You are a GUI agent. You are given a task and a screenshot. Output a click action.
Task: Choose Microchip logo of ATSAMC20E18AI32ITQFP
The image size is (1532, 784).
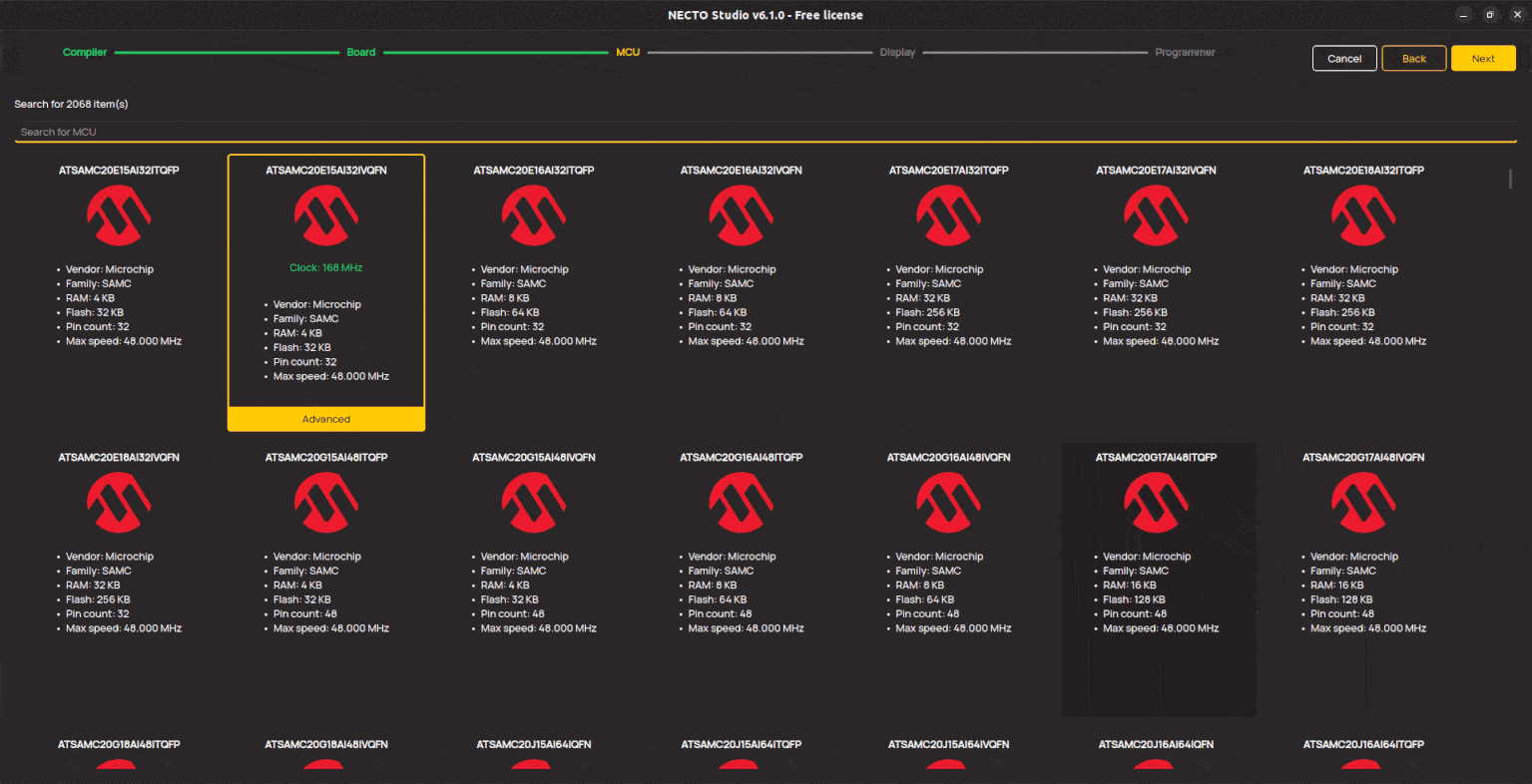(x=1363, y=215)
